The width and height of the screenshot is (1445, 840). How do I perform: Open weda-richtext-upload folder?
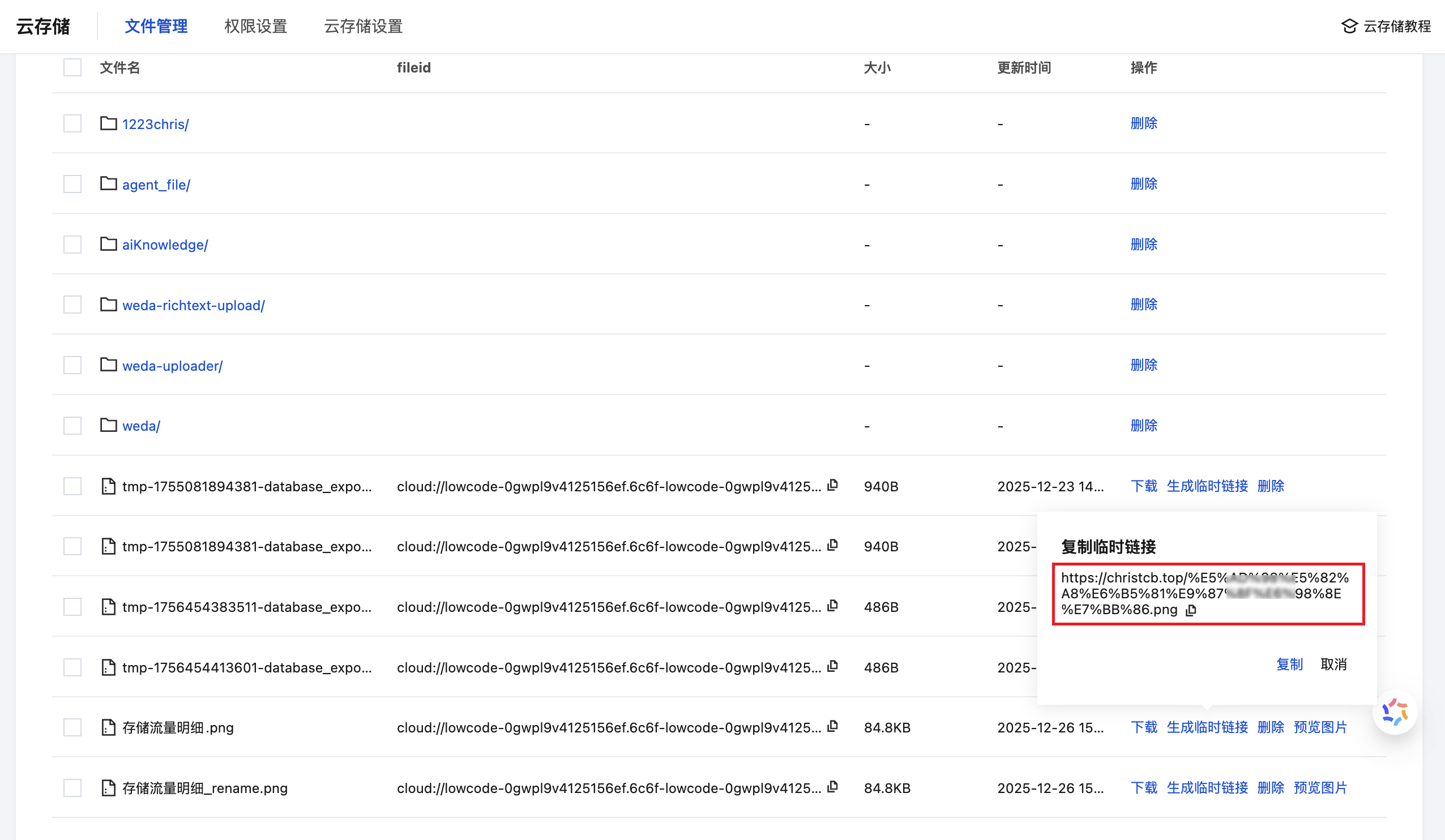[193, 305]
